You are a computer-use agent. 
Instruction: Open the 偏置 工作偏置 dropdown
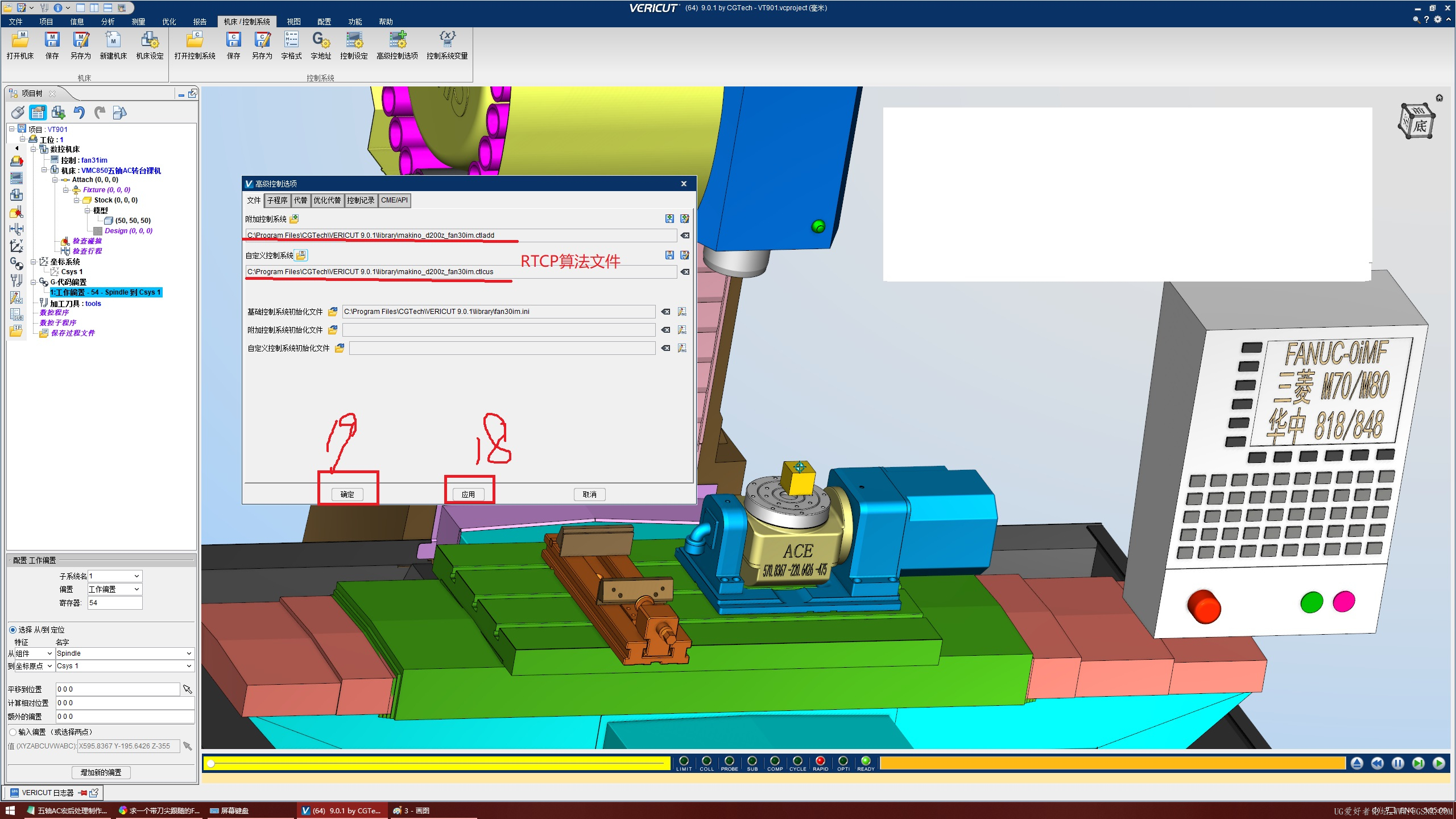tap(114, 589)
